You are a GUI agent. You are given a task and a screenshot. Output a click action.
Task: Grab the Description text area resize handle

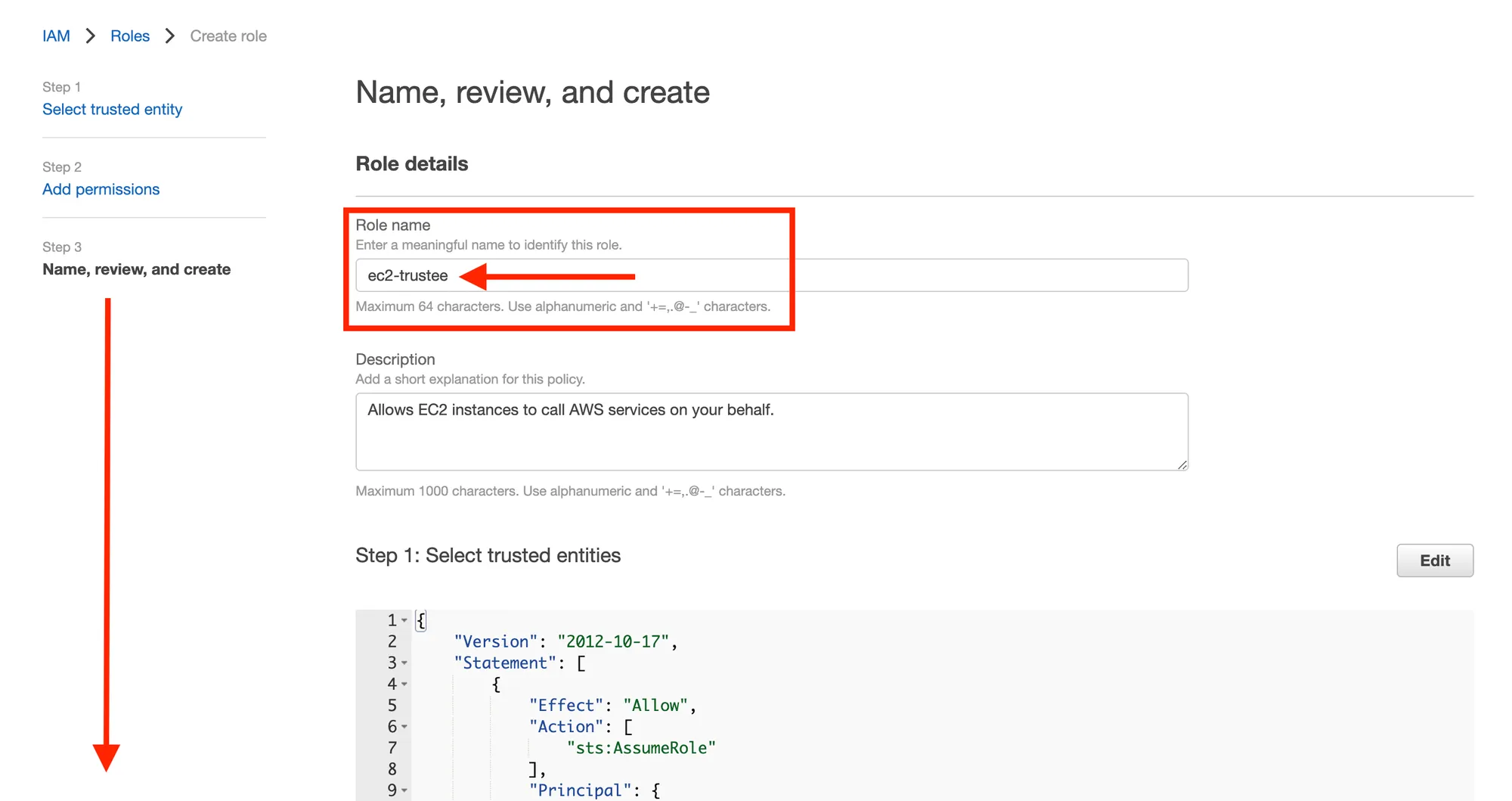coord(1182,464)
